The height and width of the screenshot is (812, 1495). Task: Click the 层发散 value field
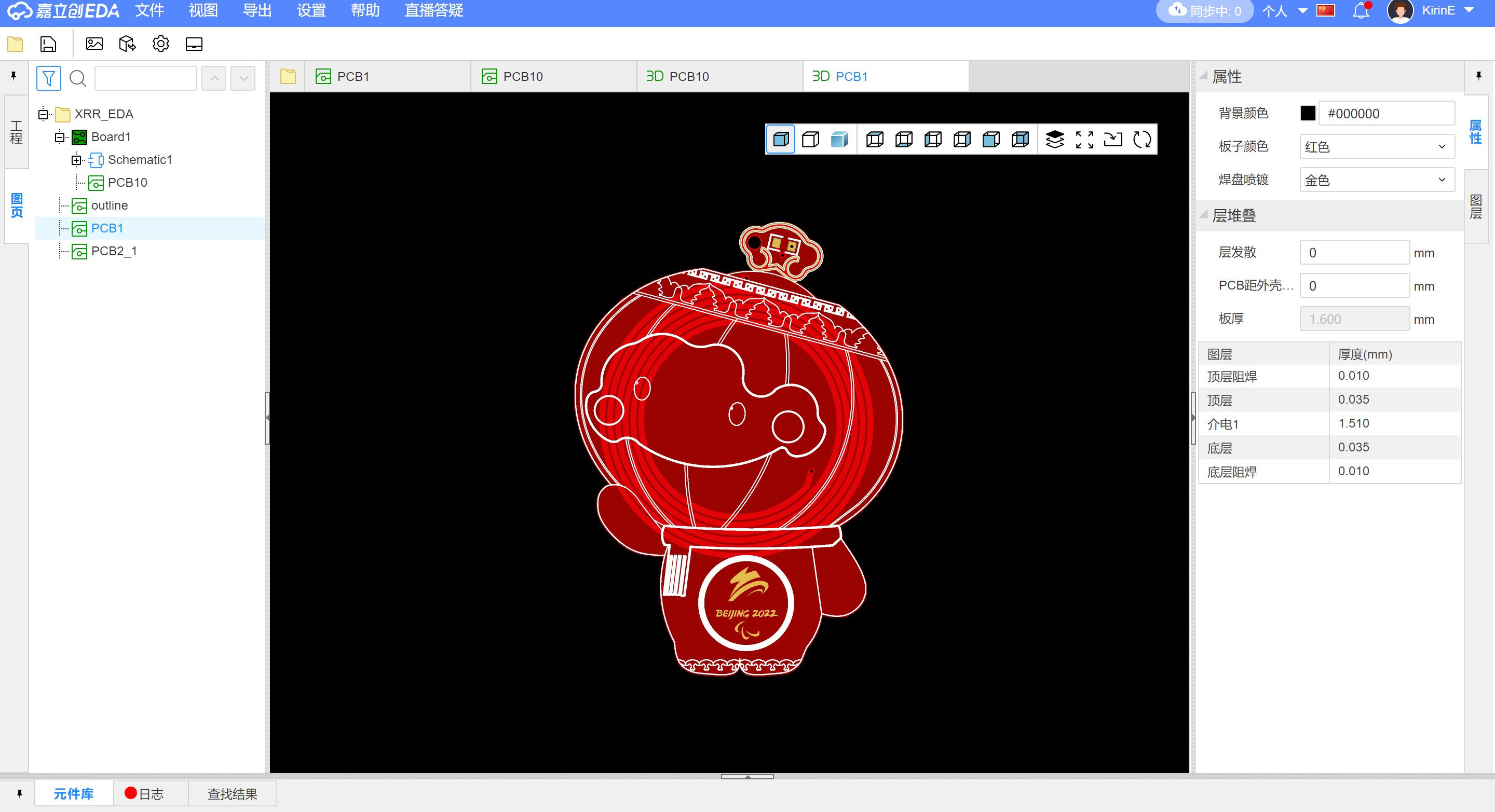[1354, 252]
